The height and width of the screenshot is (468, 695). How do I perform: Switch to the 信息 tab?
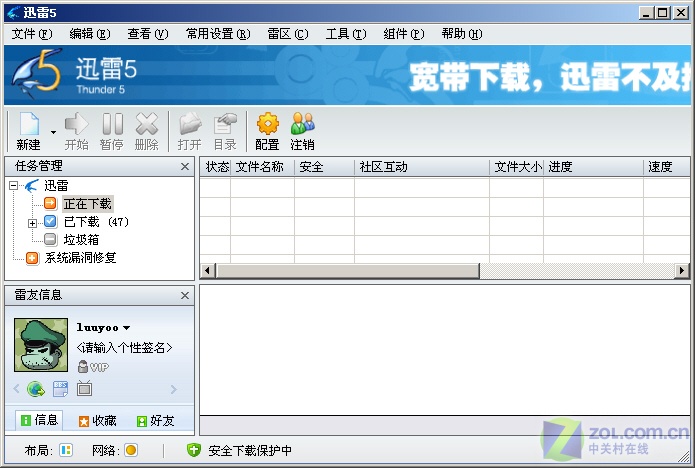pos(39,420)
